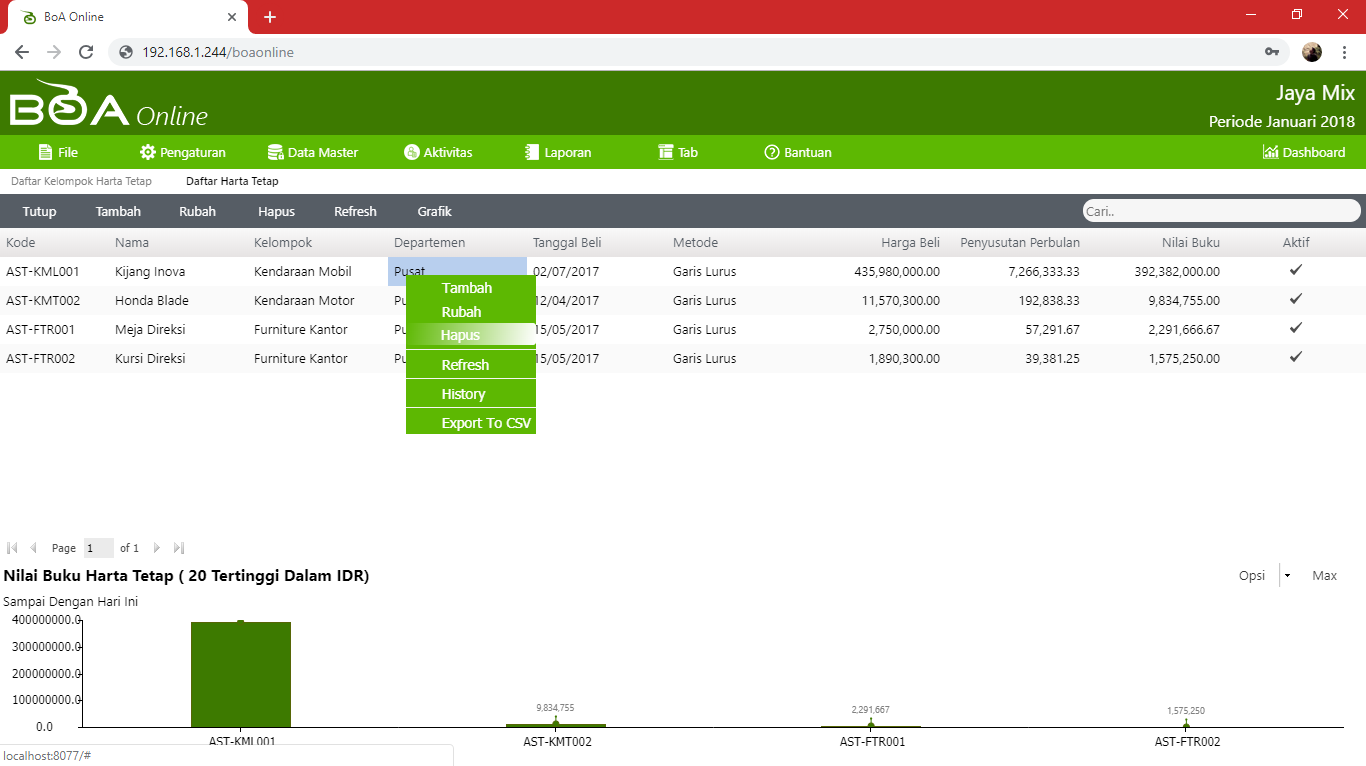1366x766 pixels.
Task: Toggle Aktif checkmark for Honda Blade
Action: pos(1296,299)
